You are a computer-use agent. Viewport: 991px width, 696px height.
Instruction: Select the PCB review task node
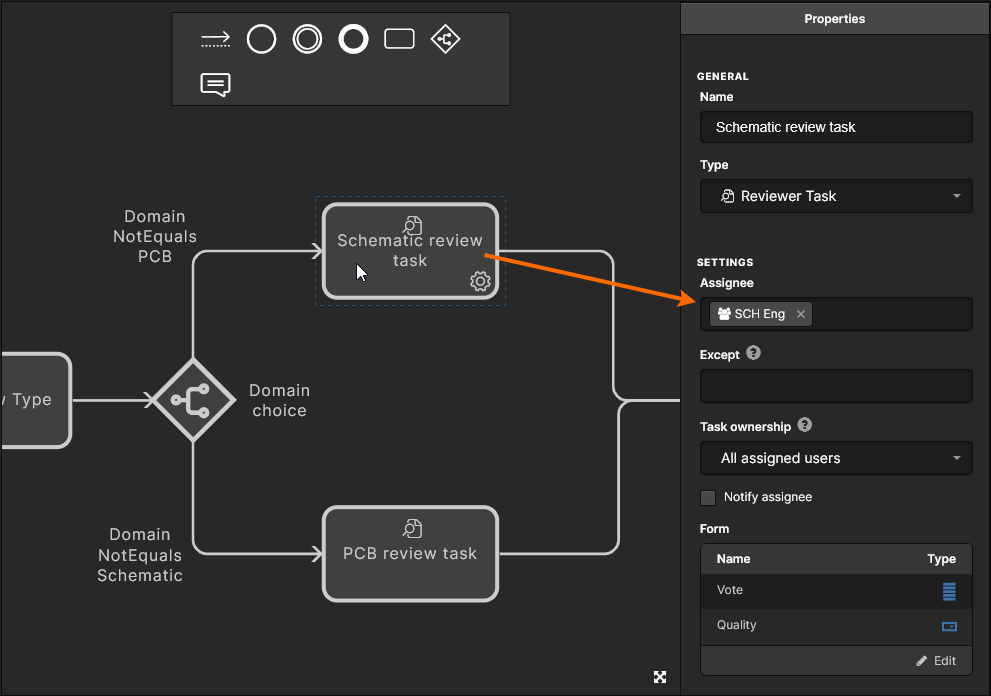tap(410, 554)
